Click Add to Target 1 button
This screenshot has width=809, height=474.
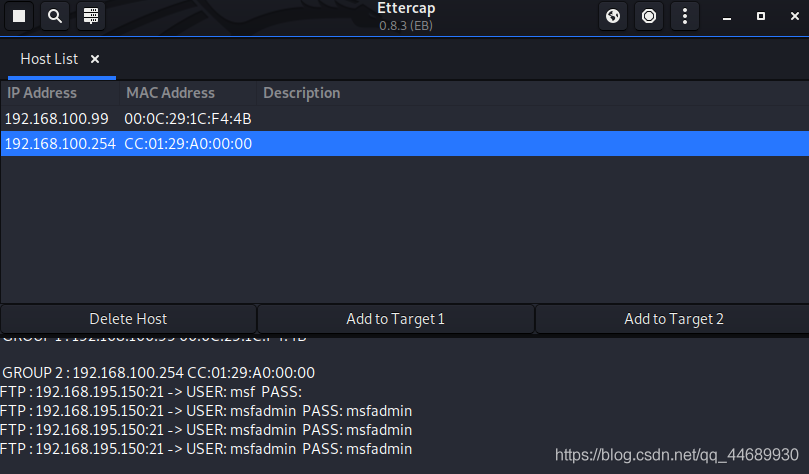tap(395, 319)
